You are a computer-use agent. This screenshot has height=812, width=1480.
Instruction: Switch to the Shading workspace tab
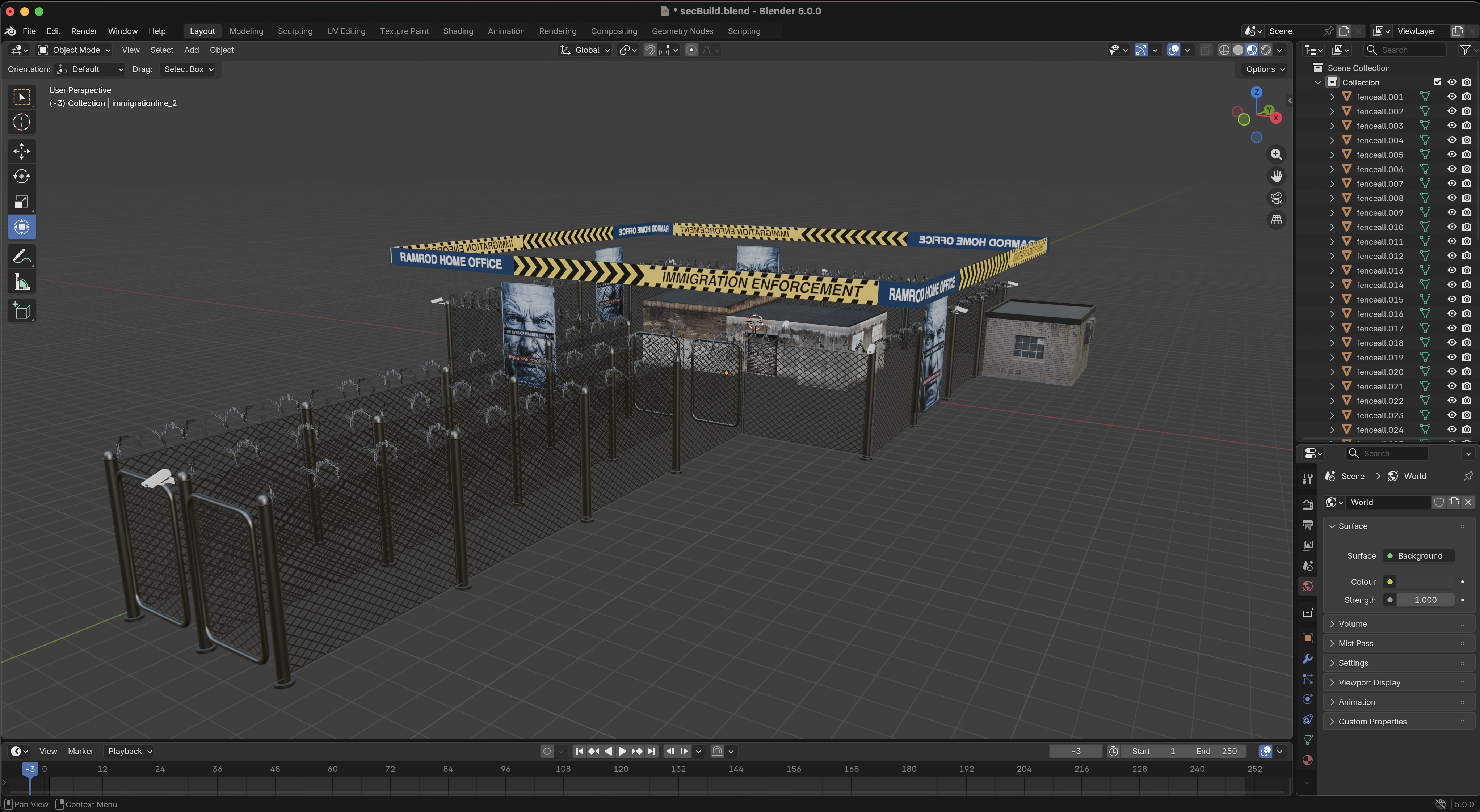(x=458, y=31)
